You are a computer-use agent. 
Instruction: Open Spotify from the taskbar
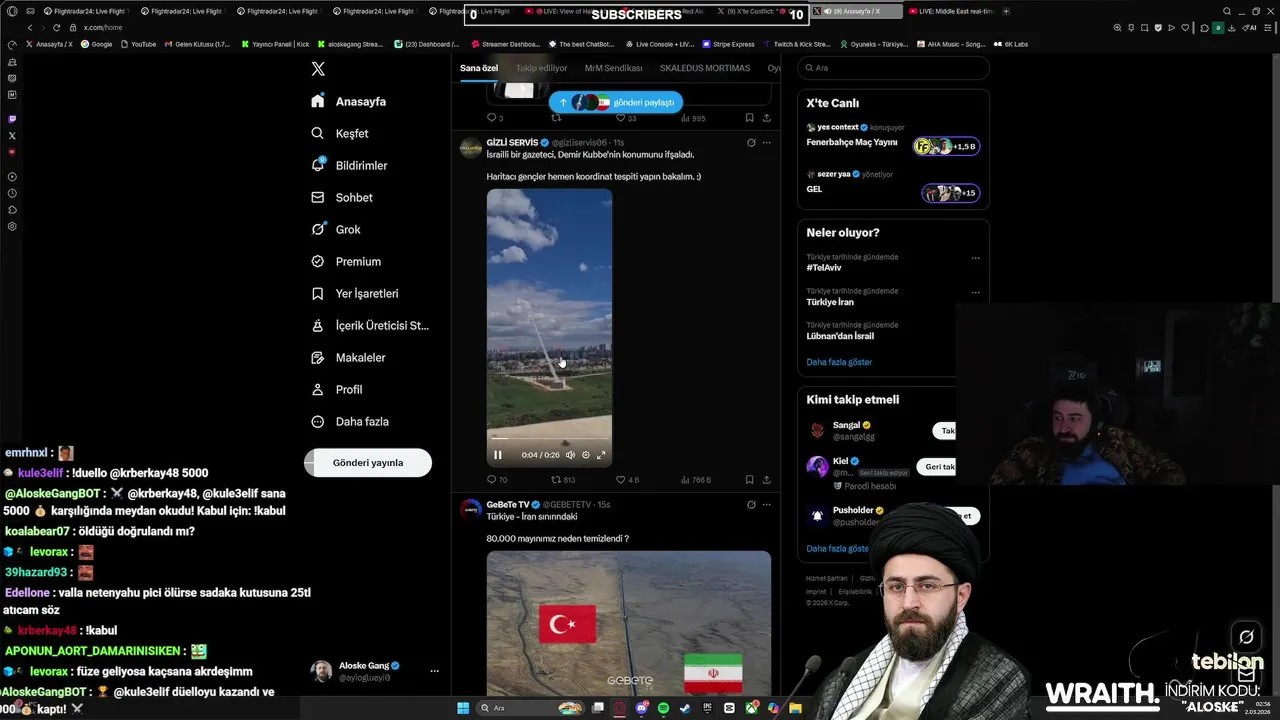click(664, 708)
